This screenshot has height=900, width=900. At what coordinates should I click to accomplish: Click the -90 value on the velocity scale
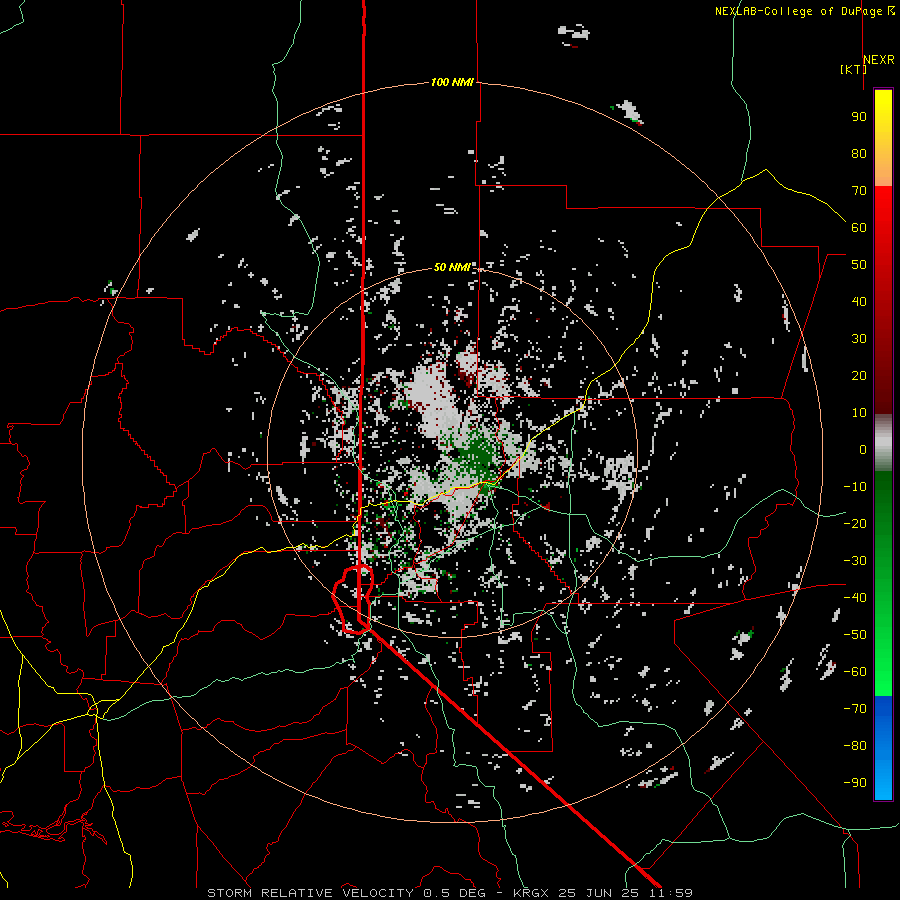(x=855, y=783)
